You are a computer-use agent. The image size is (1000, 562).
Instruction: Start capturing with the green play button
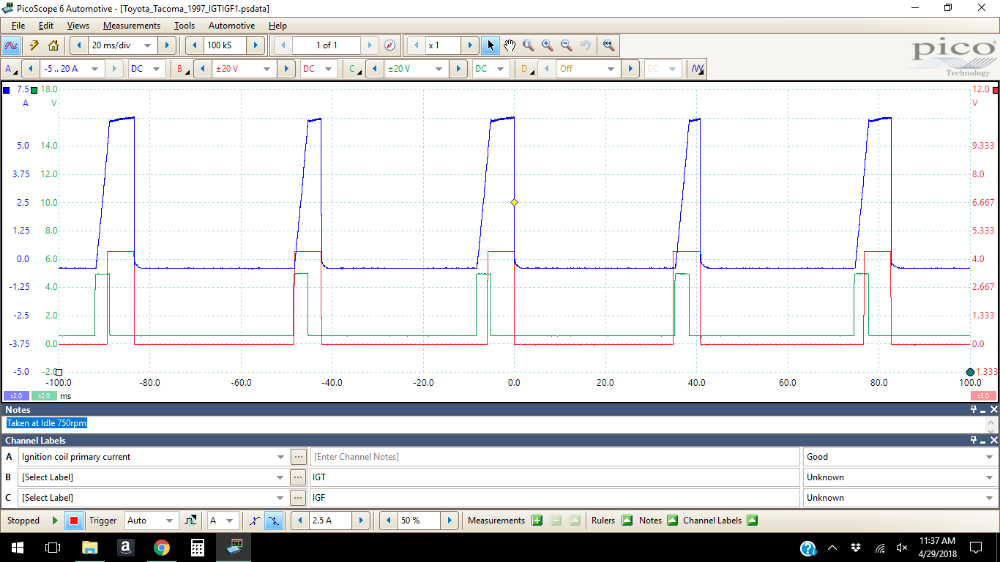pyautogui.click(x=55, y=521)
